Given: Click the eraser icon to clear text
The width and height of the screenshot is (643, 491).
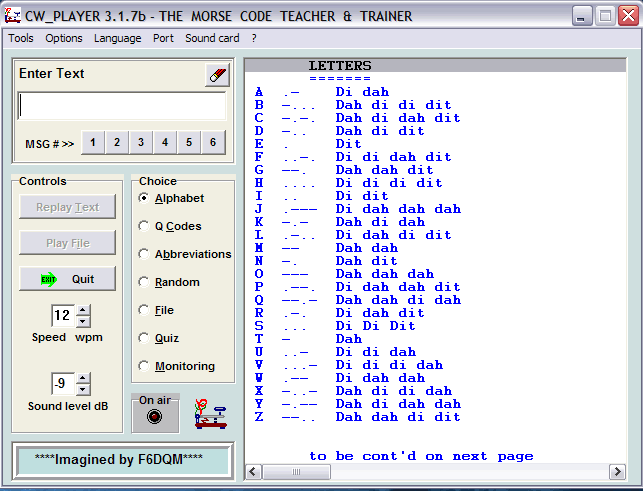Looking at the screenshot, I should click(x=217, y=75).
